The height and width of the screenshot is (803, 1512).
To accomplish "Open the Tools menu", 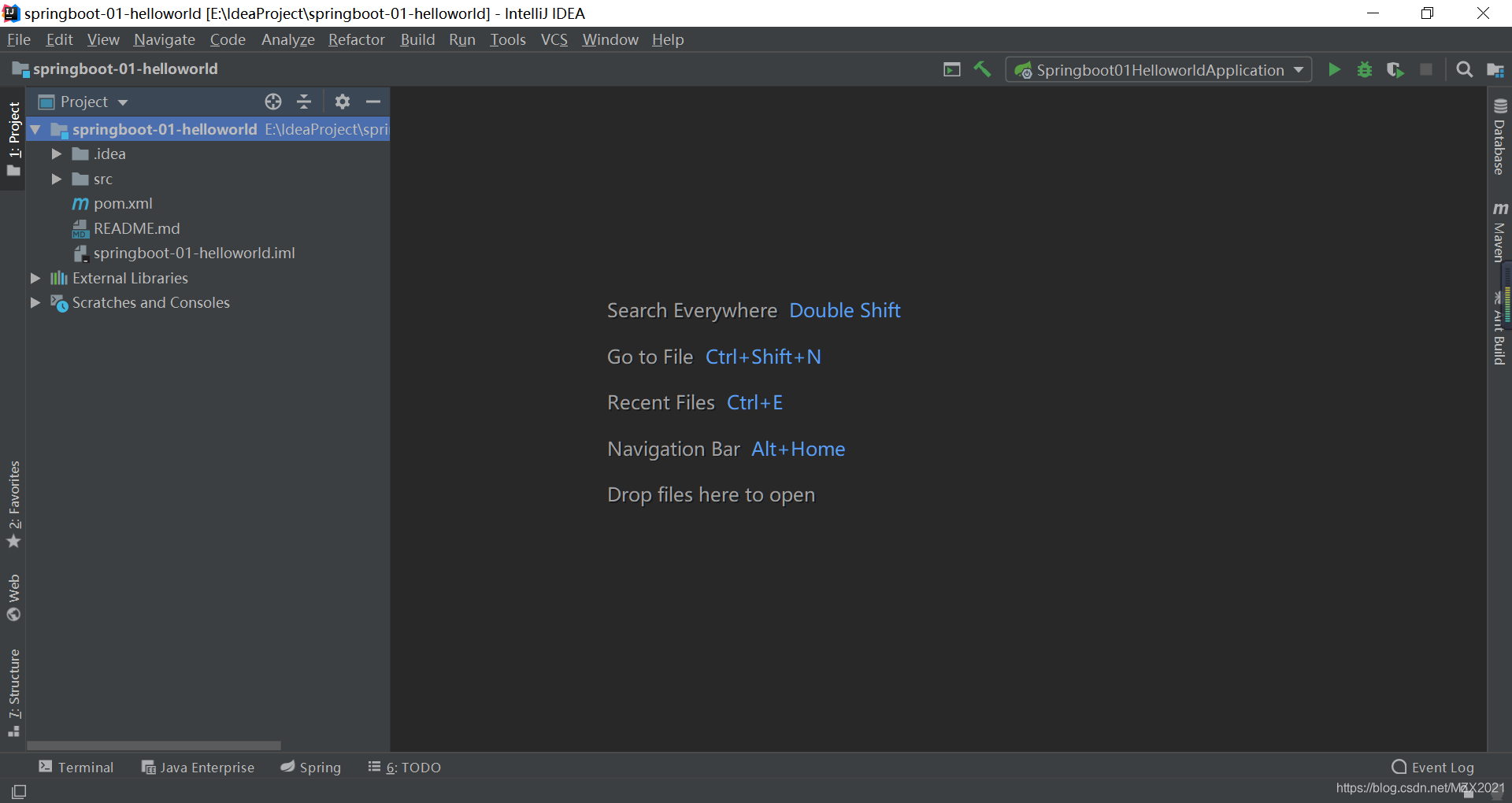I will pos(508,39).
